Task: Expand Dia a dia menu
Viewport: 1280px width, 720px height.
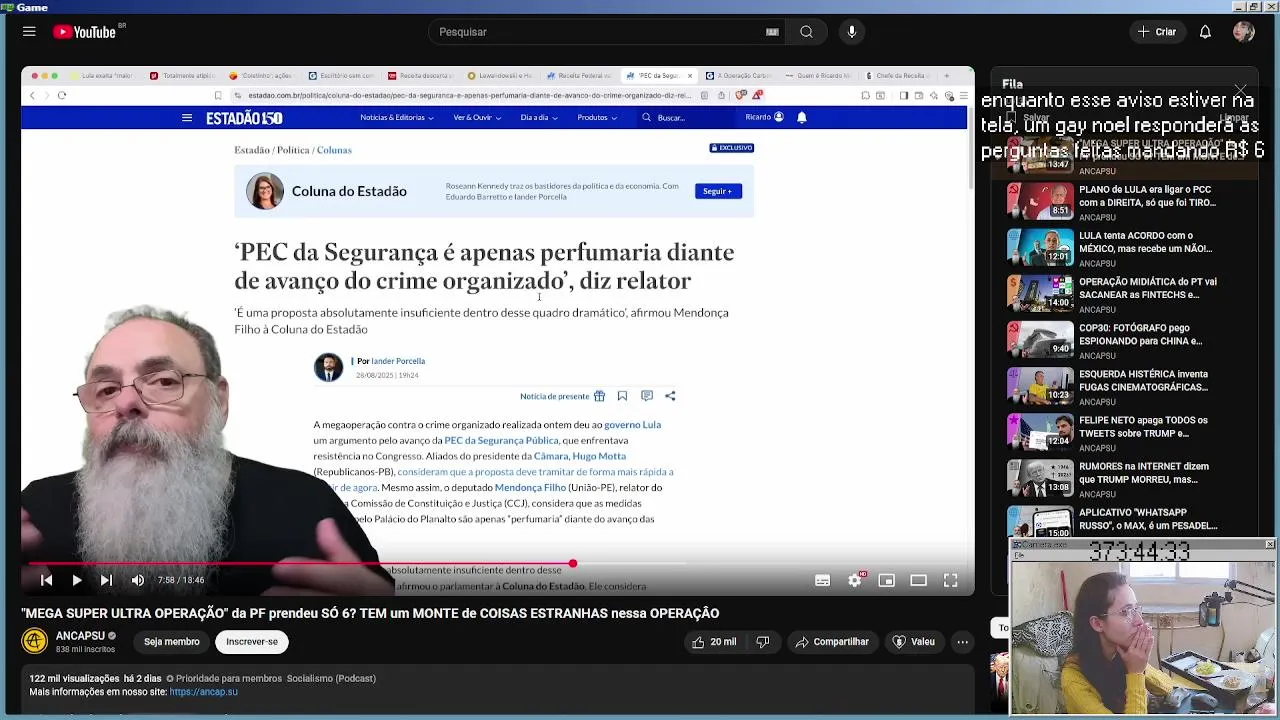Action: [538, 118]
